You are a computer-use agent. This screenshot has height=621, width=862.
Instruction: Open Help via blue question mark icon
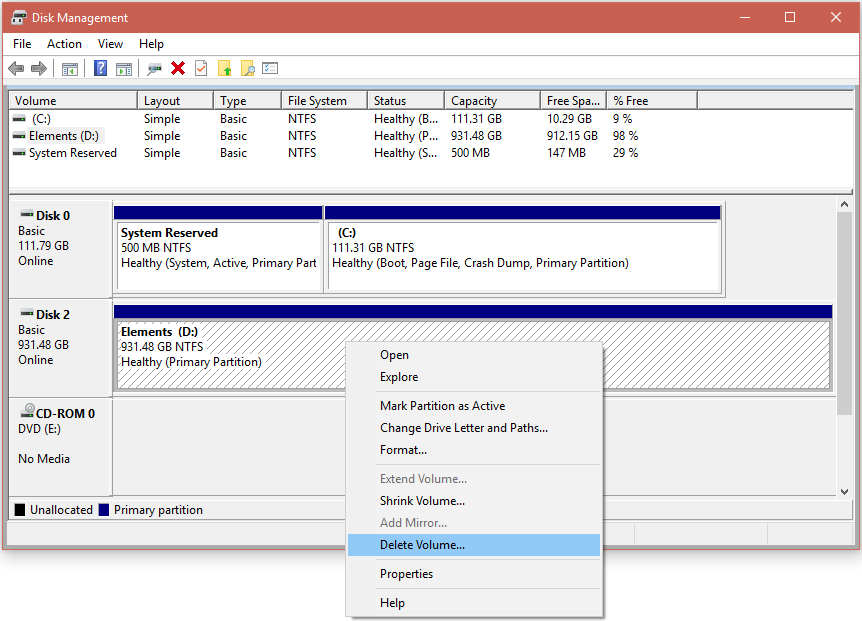100,68
